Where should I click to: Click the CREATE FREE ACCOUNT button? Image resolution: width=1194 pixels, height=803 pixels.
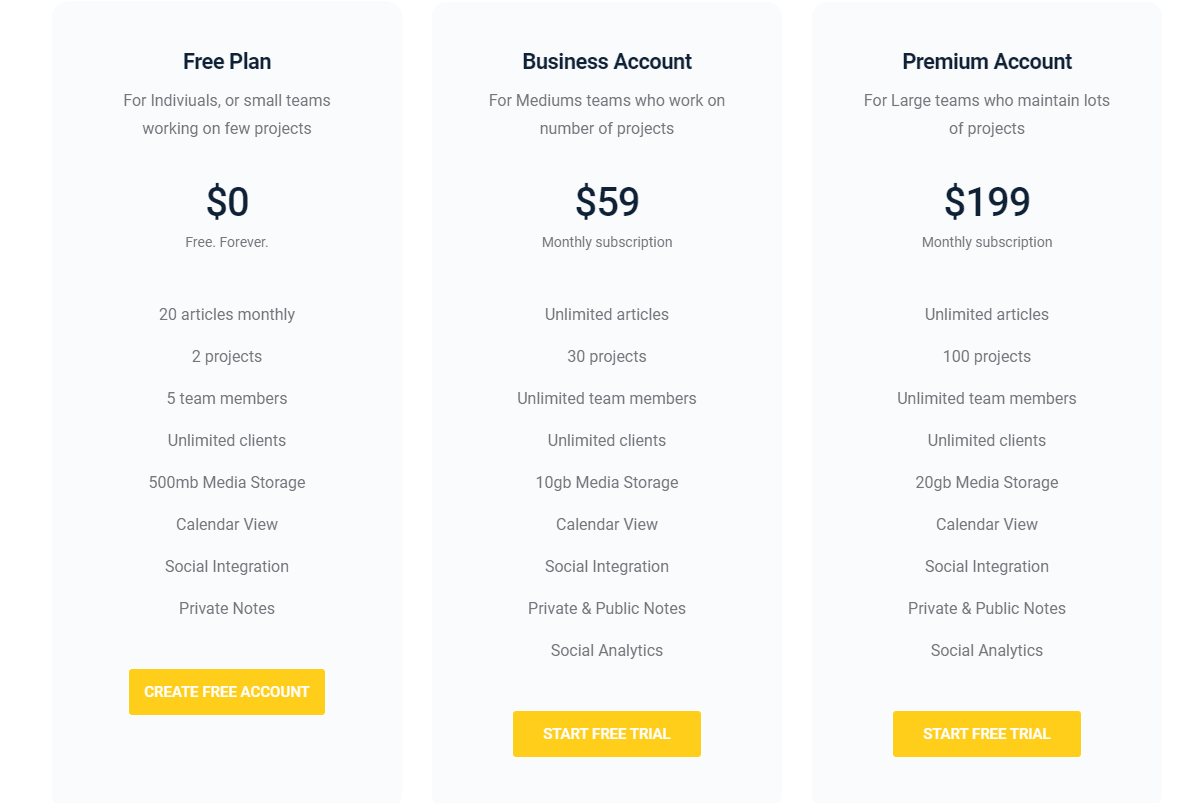pos(227,692)
